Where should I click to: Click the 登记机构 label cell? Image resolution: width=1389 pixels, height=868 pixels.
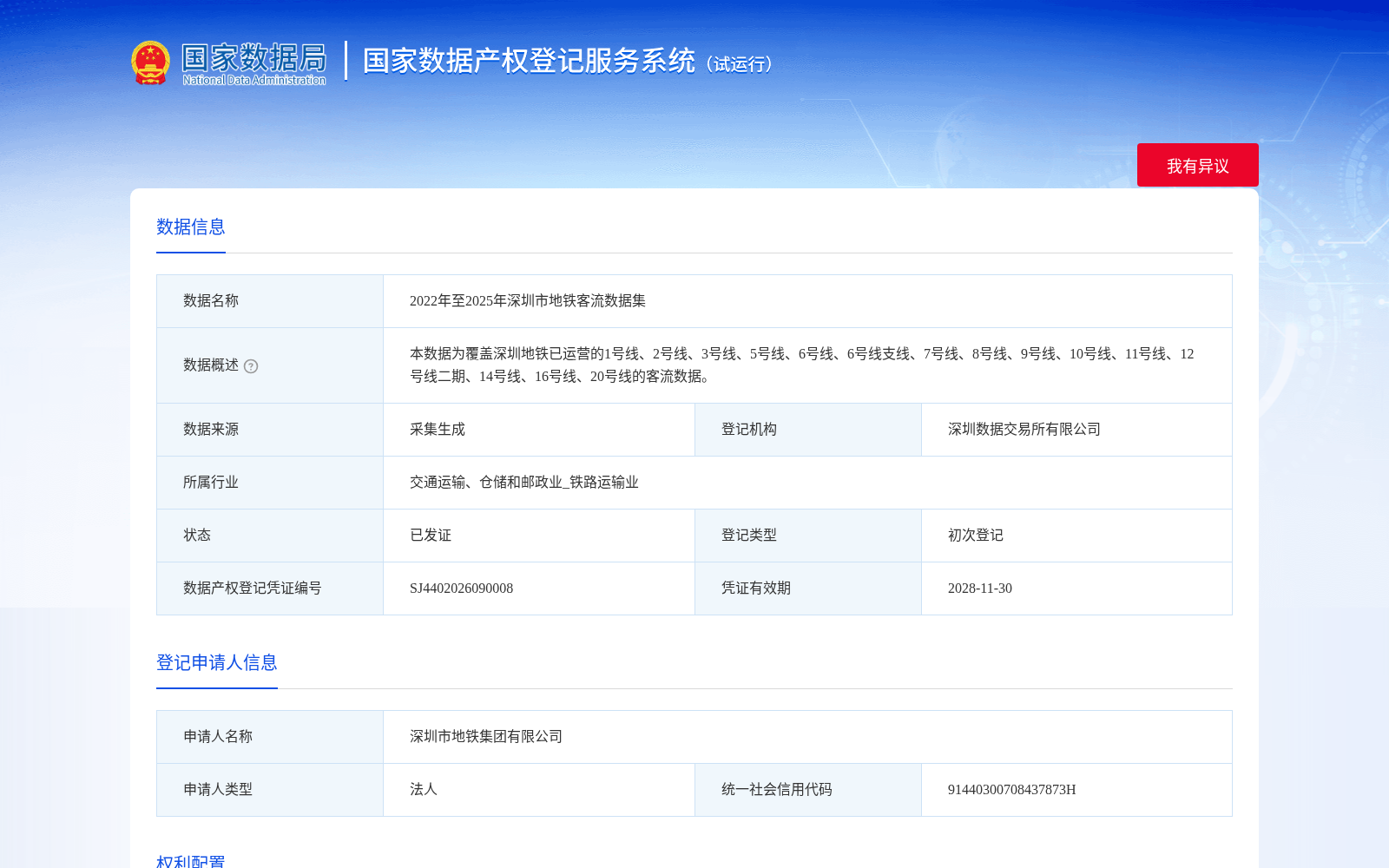pyautogui.click(x=808, y=430)
